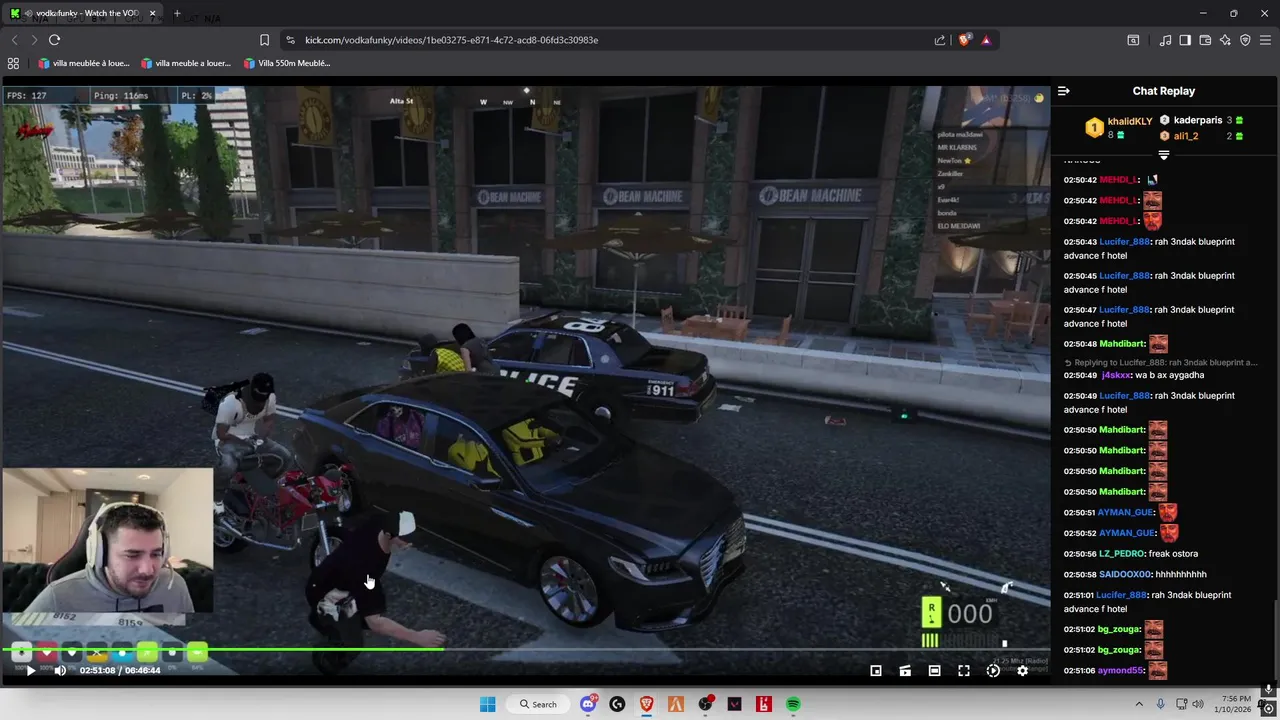Open Discord from the taskbar
This screenshot has width=1280, height=720.
pyautogui.click(x=588, y=704)
